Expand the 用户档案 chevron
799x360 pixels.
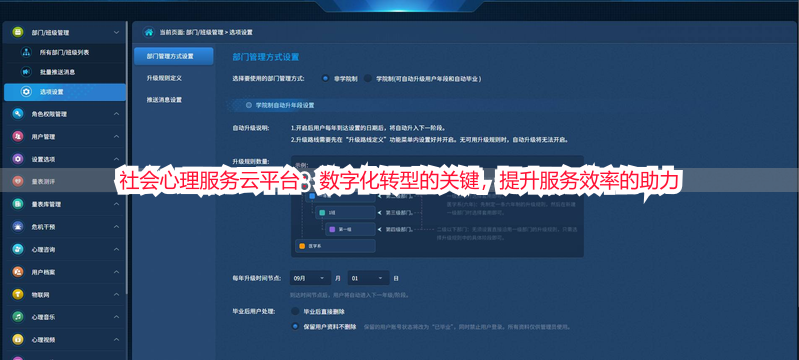116,272
